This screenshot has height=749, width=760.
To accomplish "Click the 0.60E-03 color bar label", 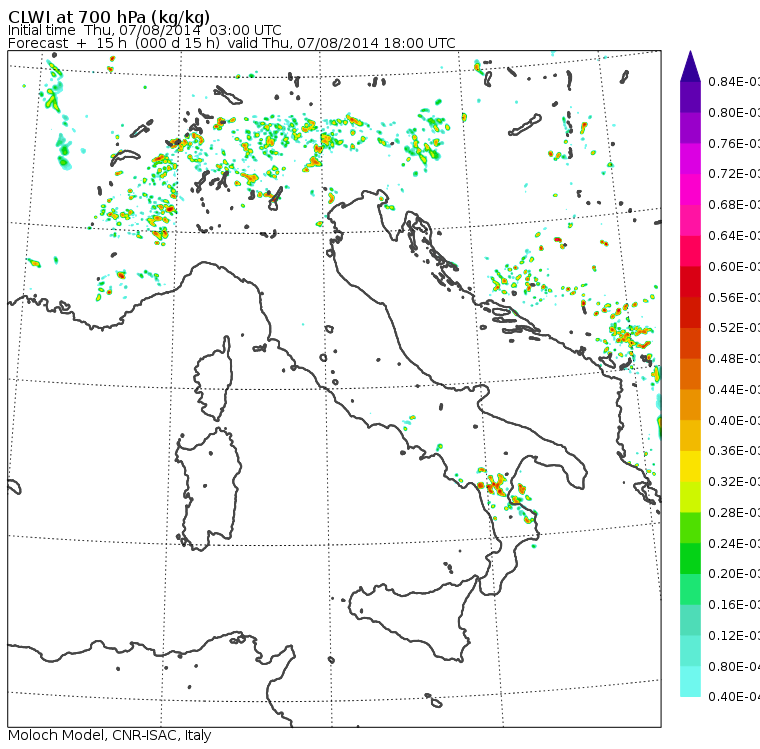I will [x=734, y=267].
